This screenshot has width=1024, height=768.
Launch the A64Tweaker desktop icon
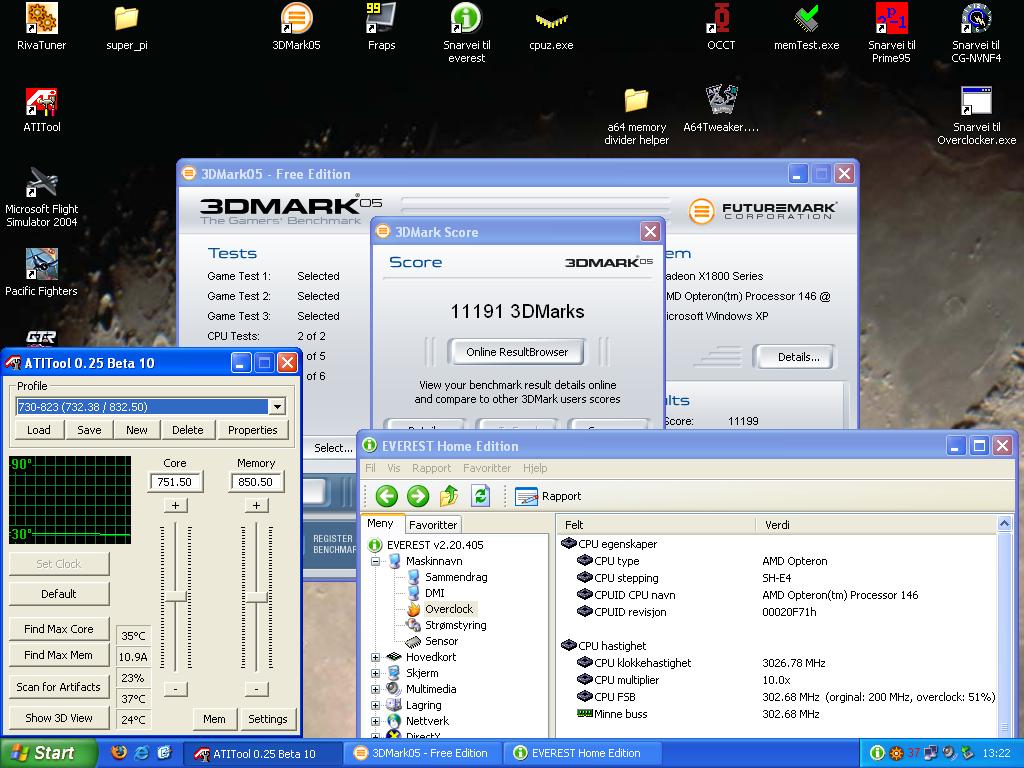pyautogui.click(x=721, y=108)
